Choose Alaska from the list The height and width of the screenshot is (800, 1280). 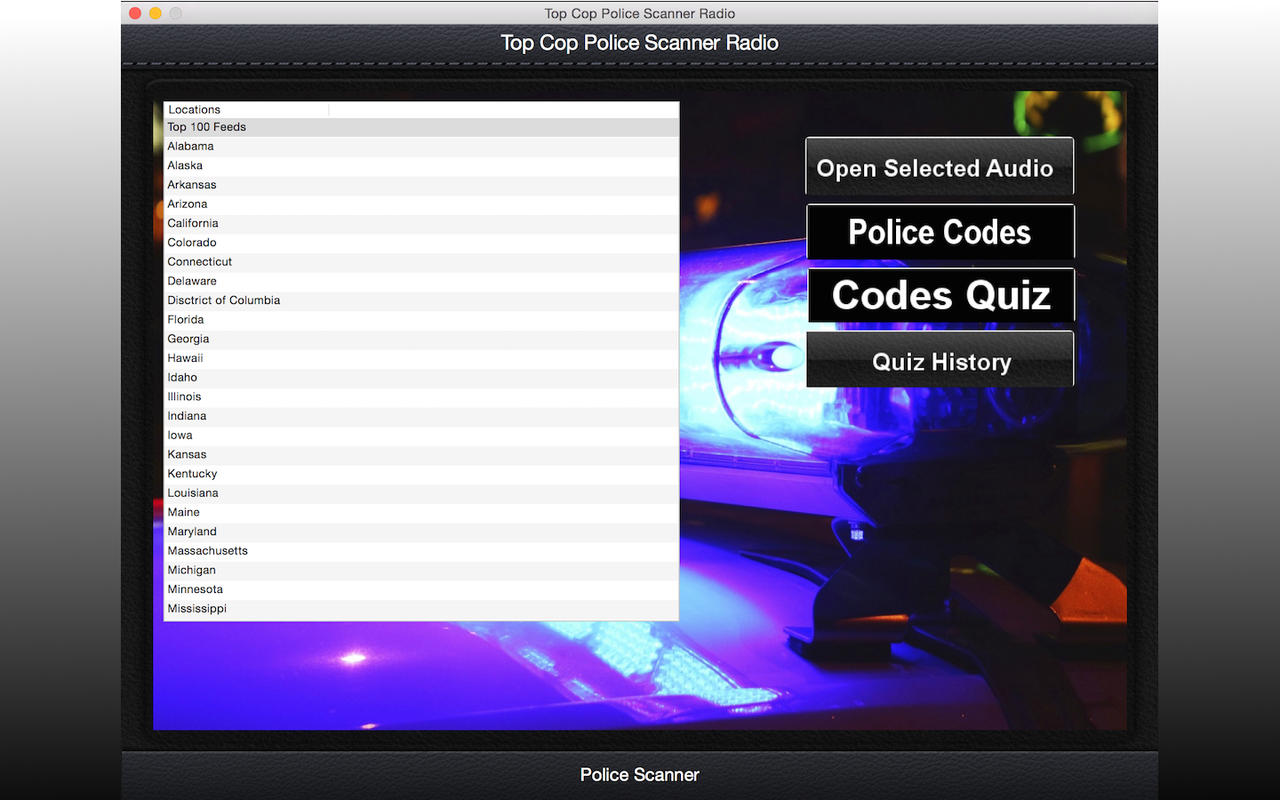pyautogui.click(x=421, y=166)
